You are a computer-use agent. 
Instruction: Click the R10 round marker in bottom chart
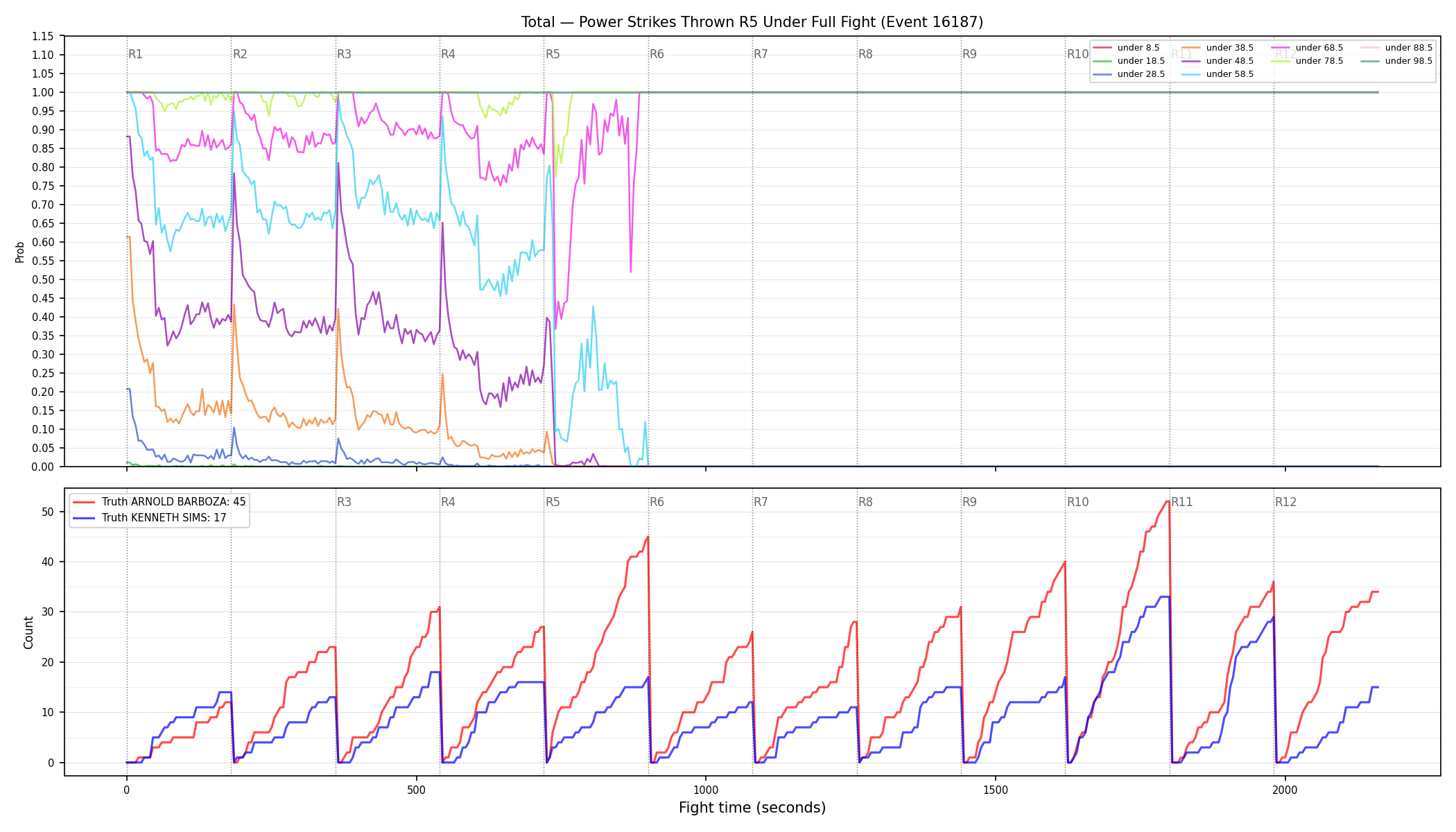coord(1077,502)
